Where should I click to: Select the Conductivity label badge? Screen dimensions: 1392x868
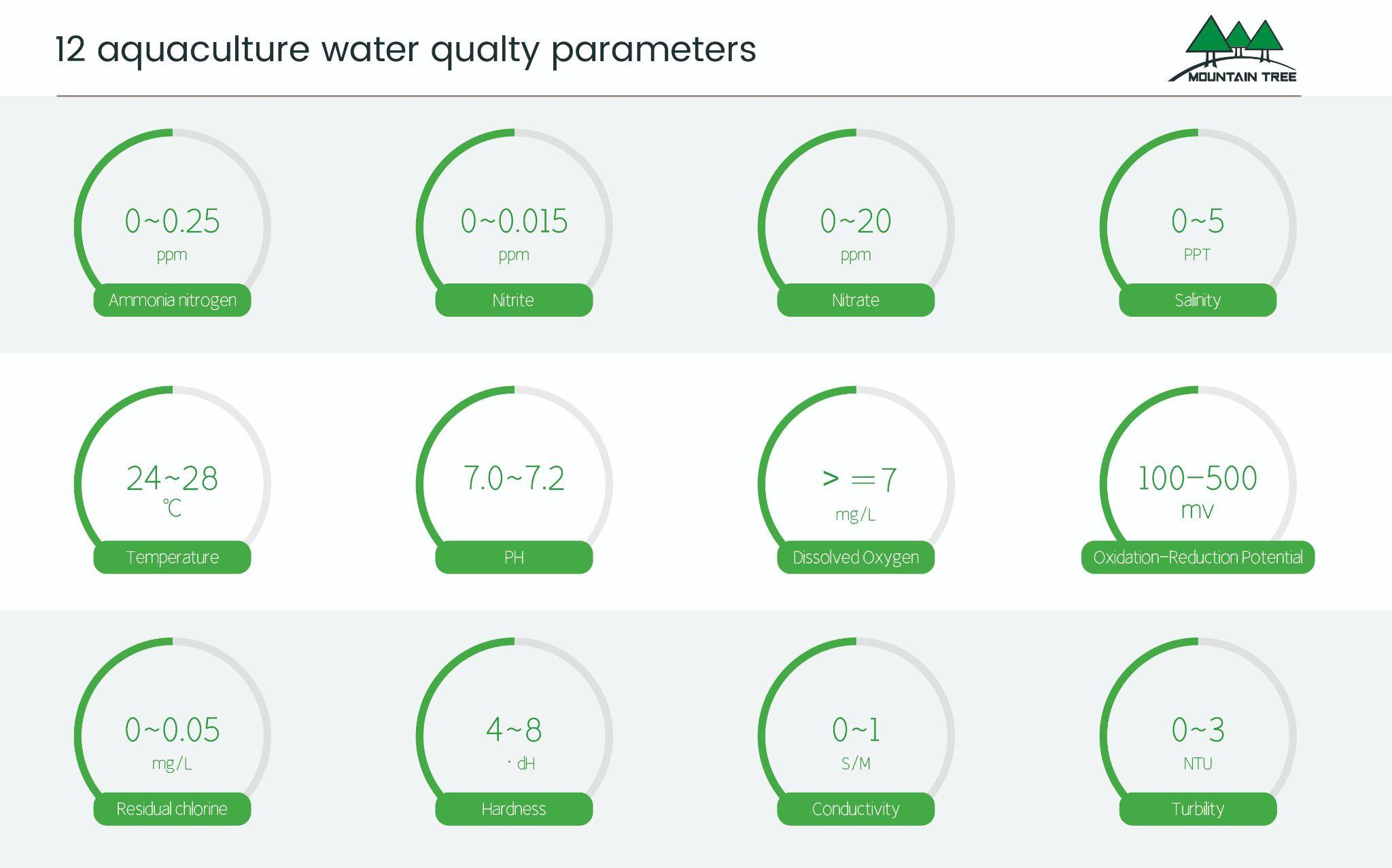pos(856,809)
